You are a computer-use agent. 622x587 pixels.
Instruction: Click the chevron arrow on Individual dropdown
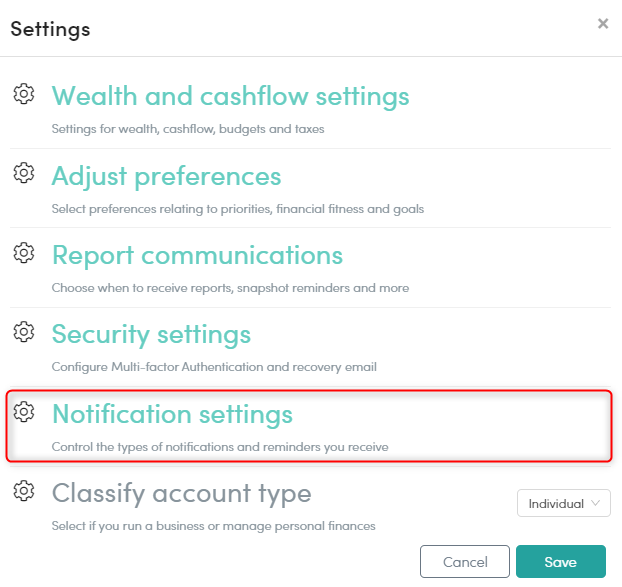(597, 503)
